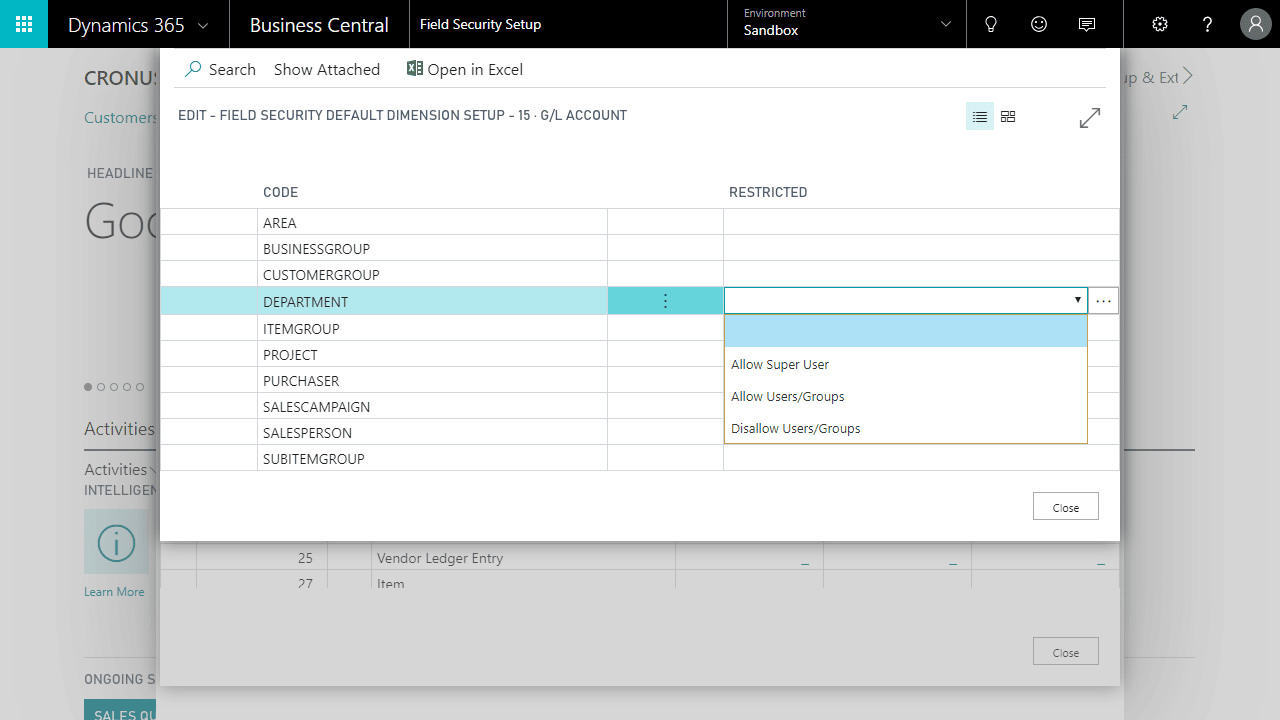Click the Restricted cell for AREA

921,222
